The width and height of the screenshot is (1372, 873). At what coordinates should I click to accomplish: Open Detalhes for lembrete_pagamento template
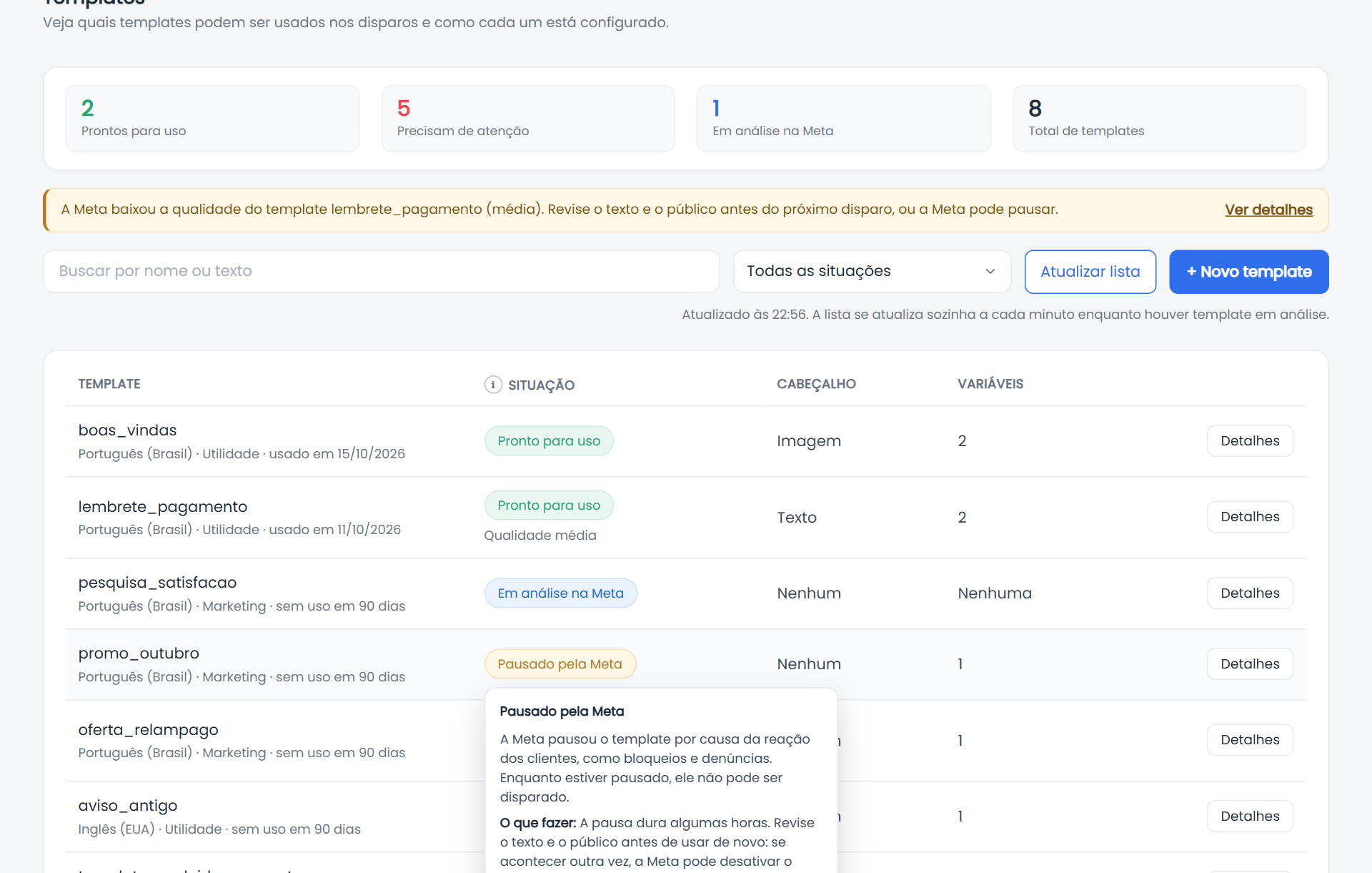(1250, 516)
